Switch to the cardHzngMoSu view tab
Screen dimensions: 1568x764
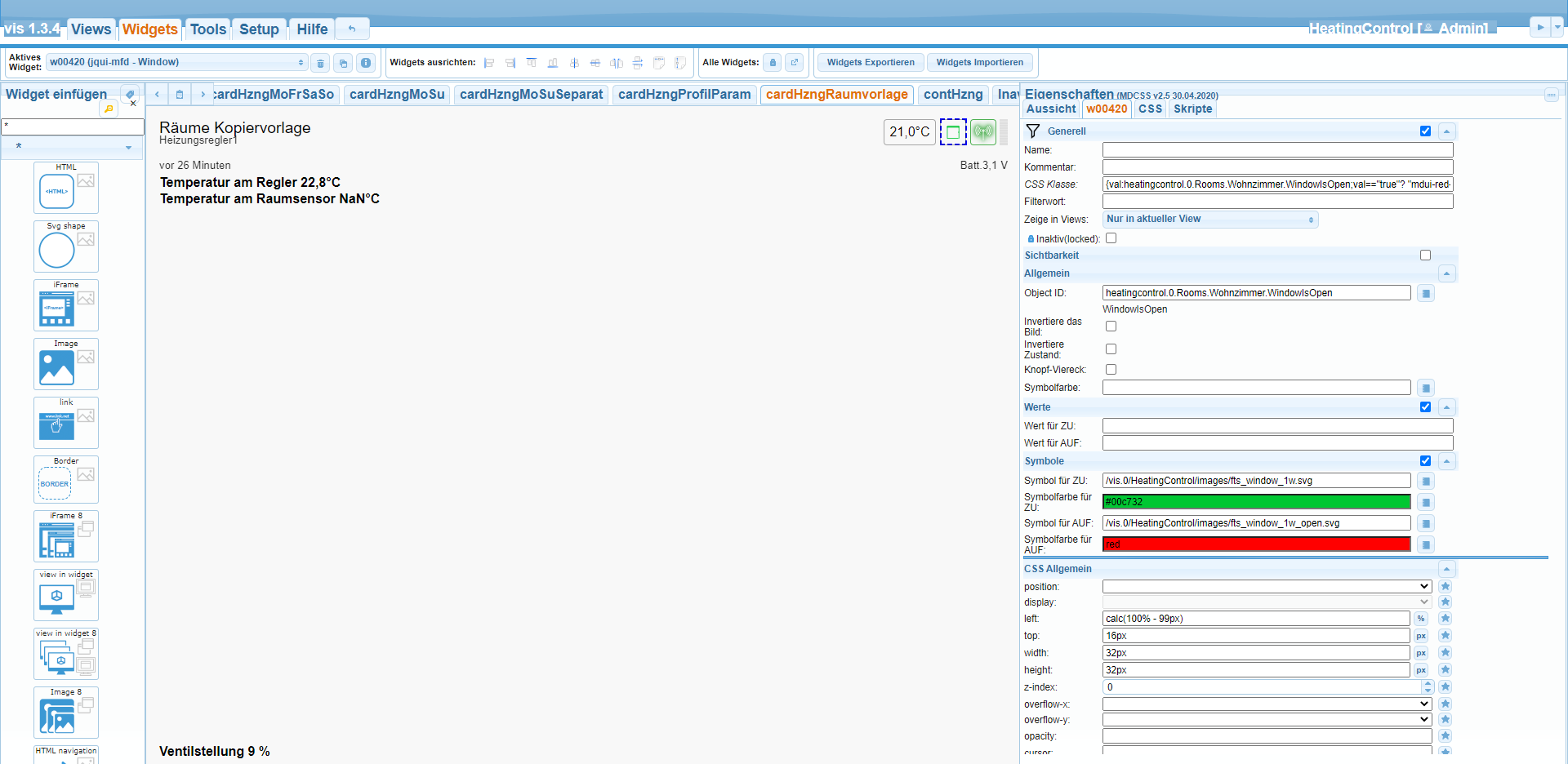coord(397,95)
